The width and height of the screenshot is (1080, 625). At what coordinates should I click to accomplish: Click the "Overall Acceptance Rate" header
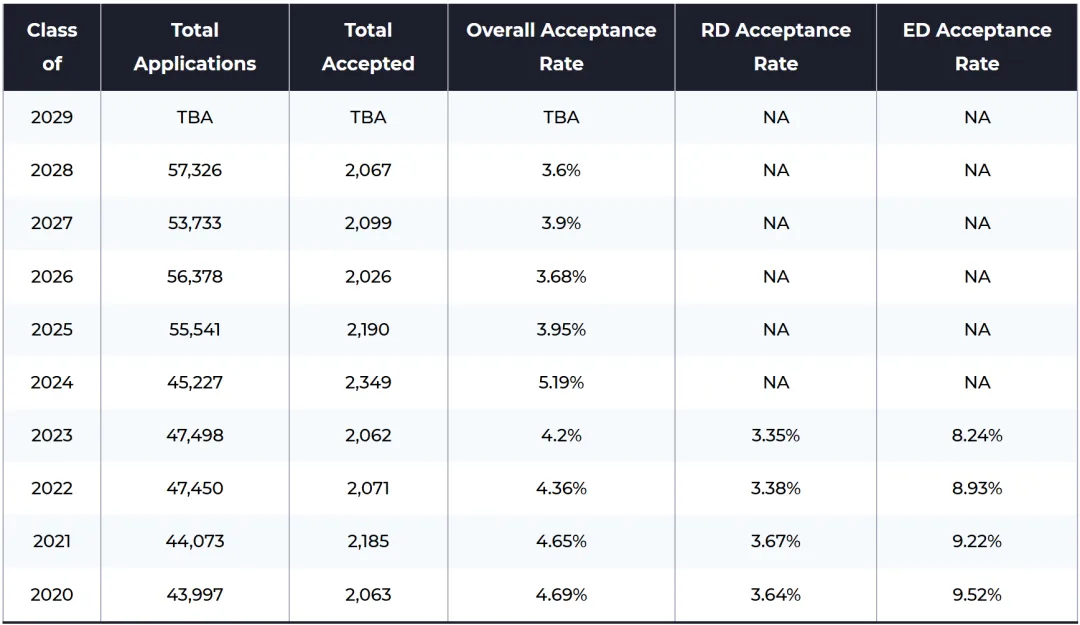pyautogui.click(x=561, y=47)
